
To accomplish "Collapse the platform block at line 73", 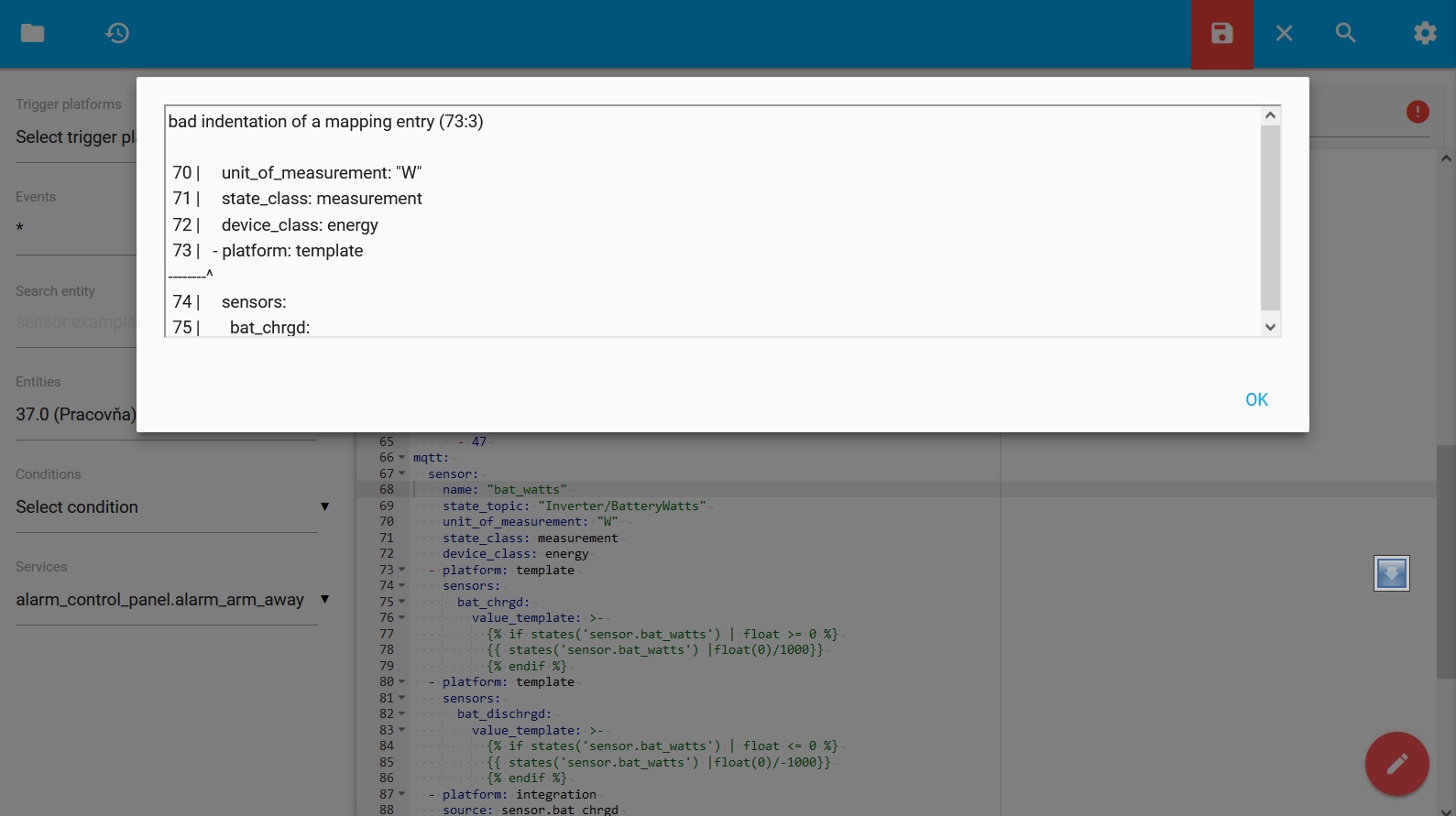I will pyautogui.click(x=402, y=570).
